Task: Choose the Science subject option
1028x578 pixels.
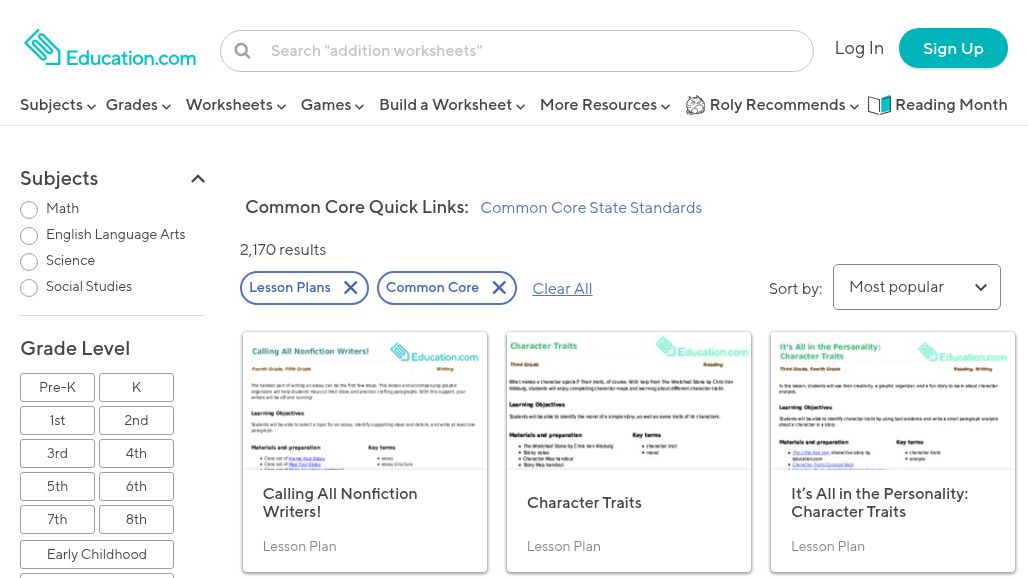Action: 29,262
